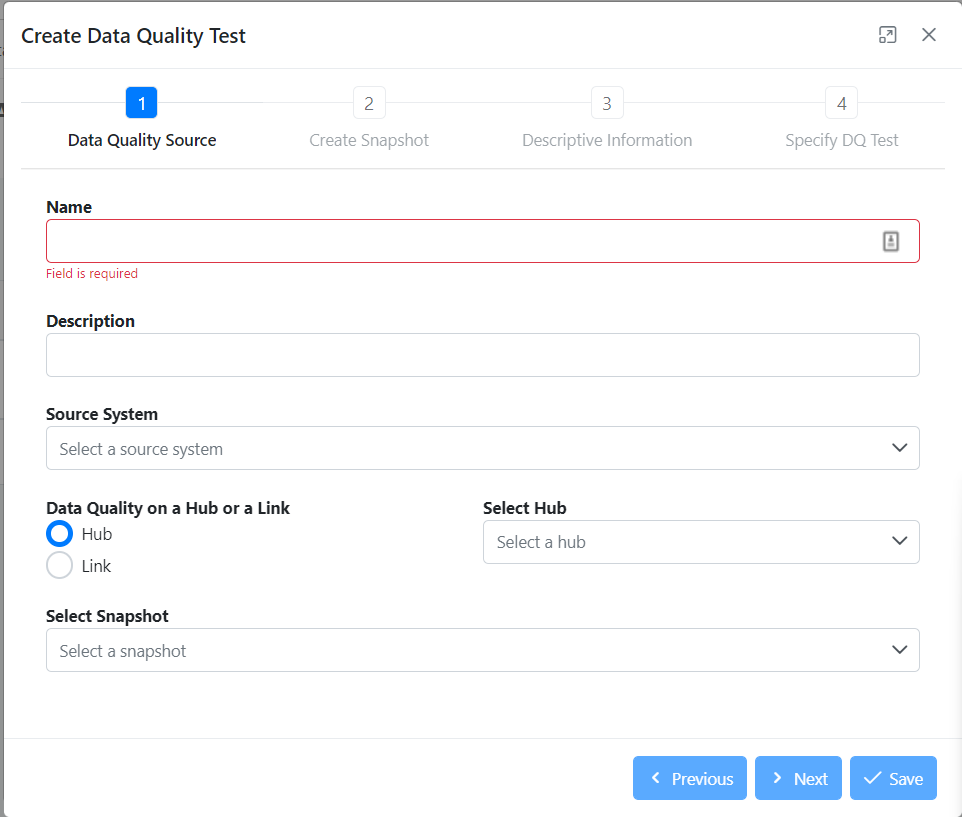Switch to Descriptive Information step
Viewport: 962px width, 817px height.
607,140
